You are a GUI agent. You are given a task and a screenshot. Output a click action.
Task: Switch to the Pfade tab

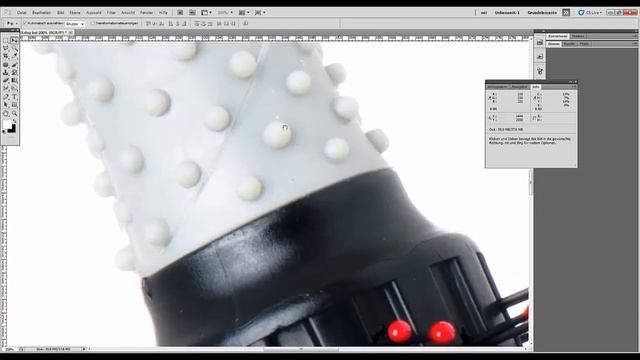coord(584,44)
